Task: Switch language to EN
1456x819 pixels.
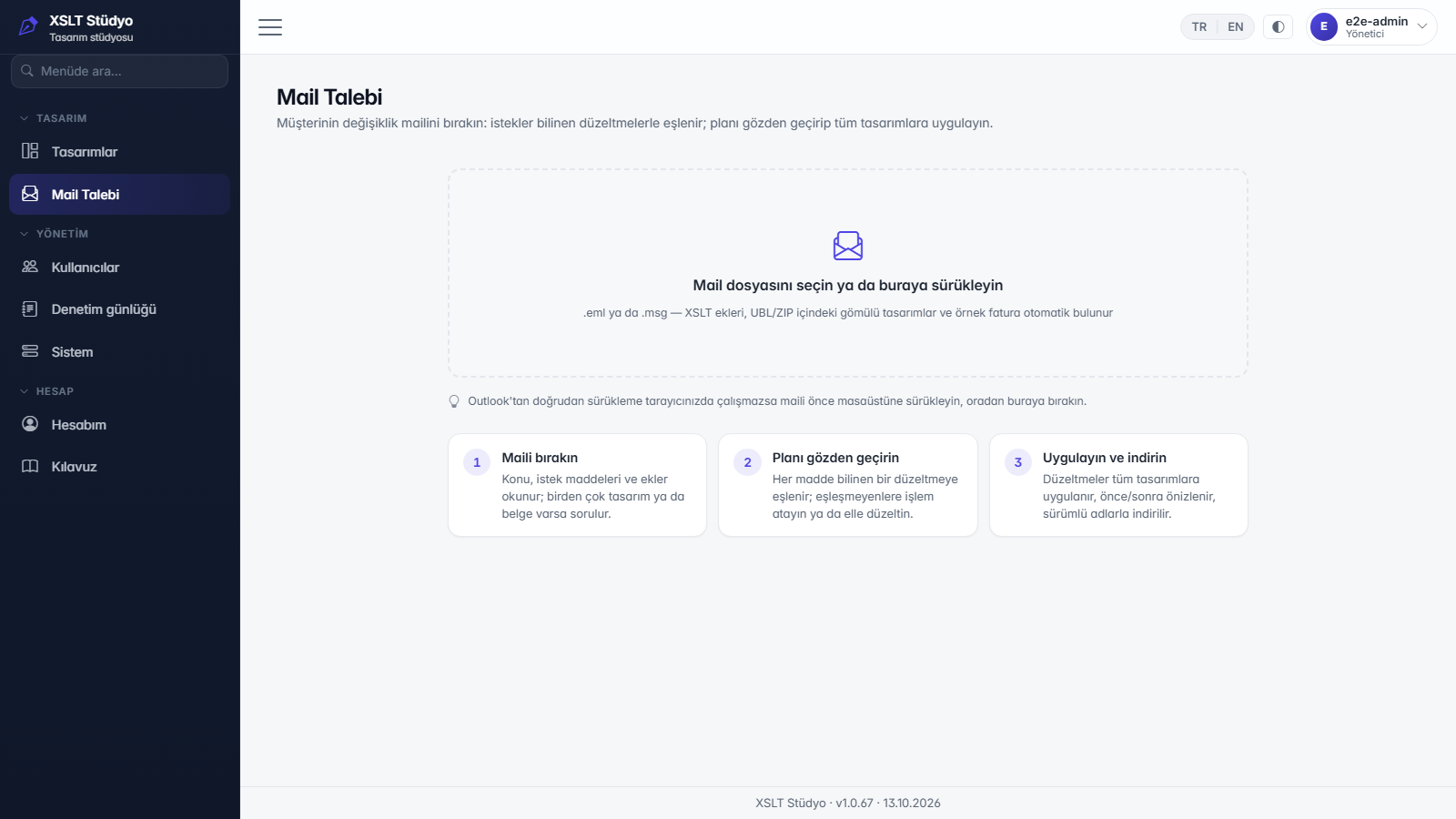Action: coord(1236,27)
